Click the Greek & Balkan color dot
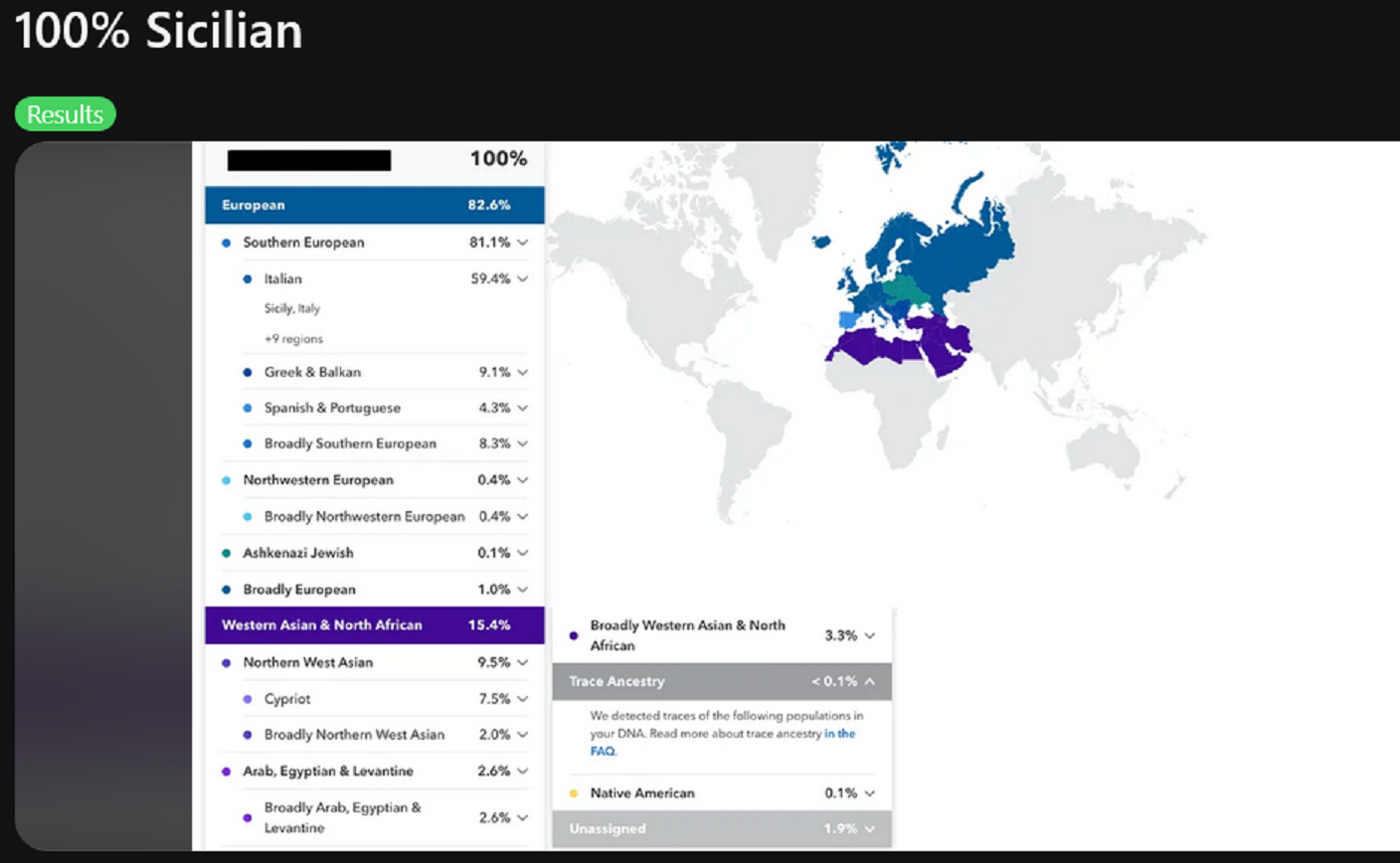 click(x=248, y=373)
